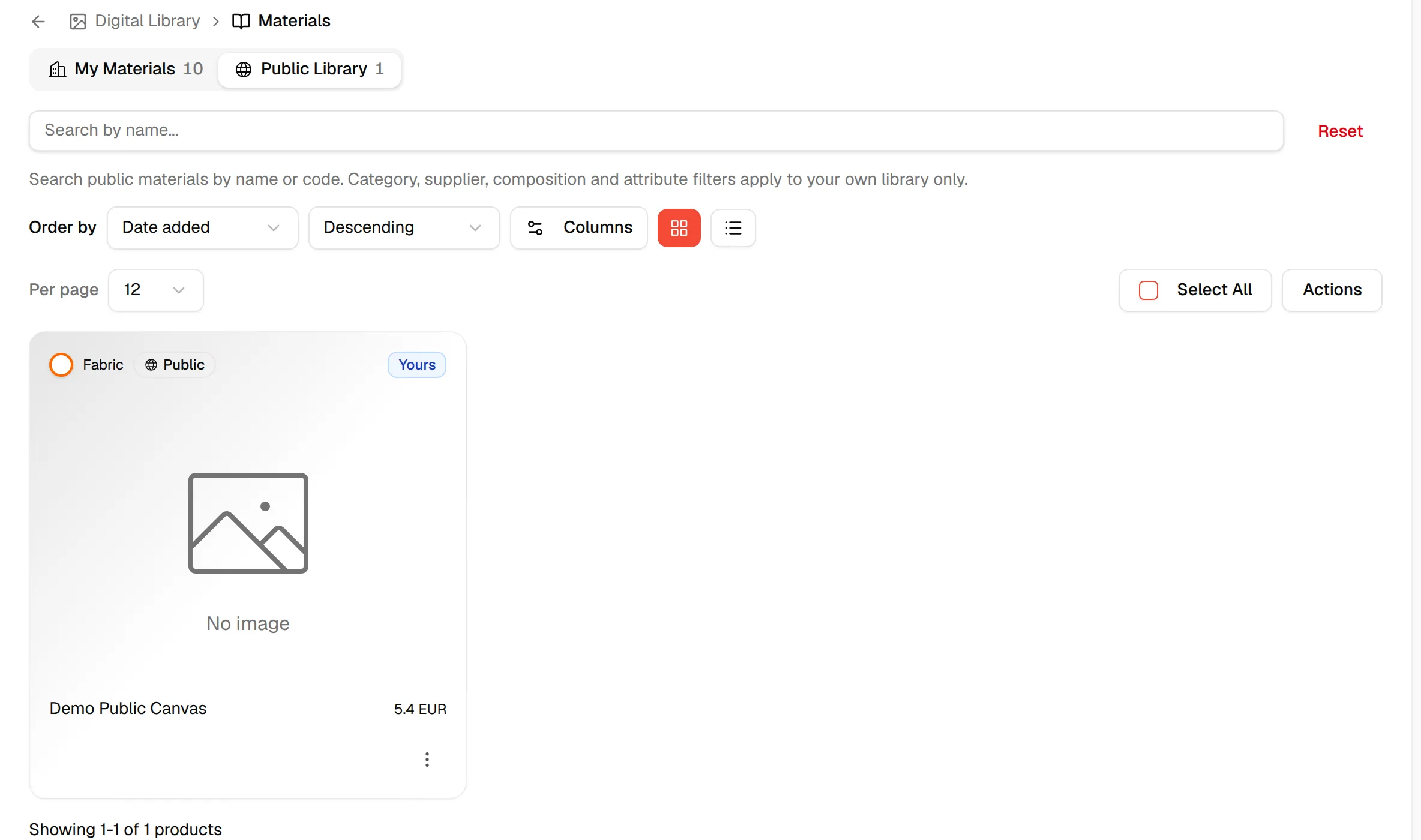Viewport: 1421px width, 840px height.
Task: Reset the search filters
Action: pyautogui.click(x=1340, y=131)
